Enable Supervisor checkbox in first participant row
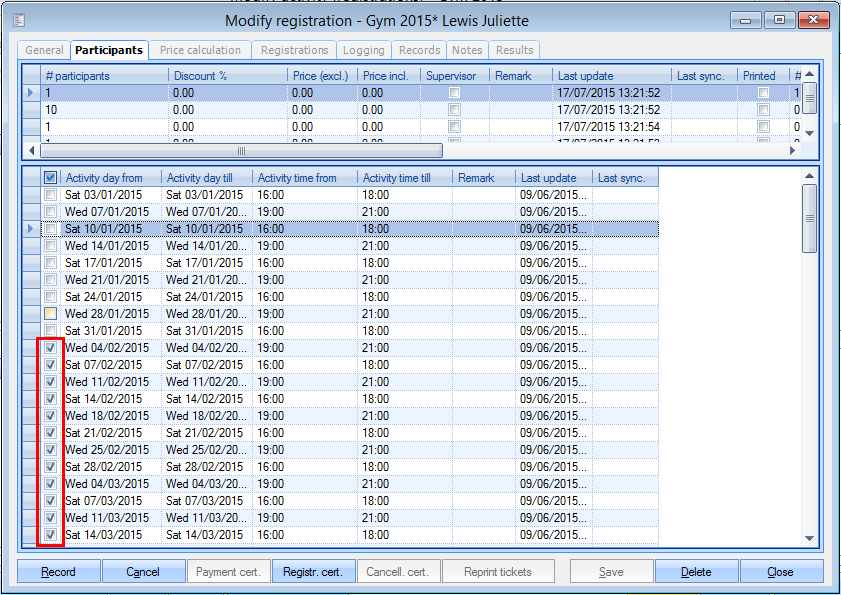This screenshot has width=841, height=595. pyautogui.click(x=454, y=93)
